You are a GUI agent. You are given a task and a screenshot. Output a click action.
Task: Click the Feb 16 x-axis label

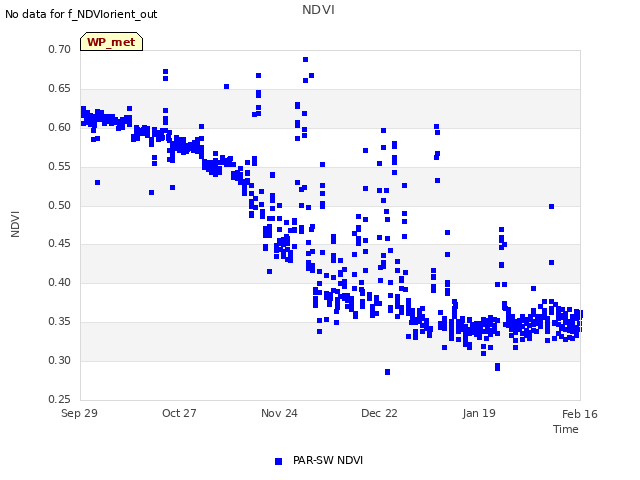pyautogui.click(x=580, y=414)
